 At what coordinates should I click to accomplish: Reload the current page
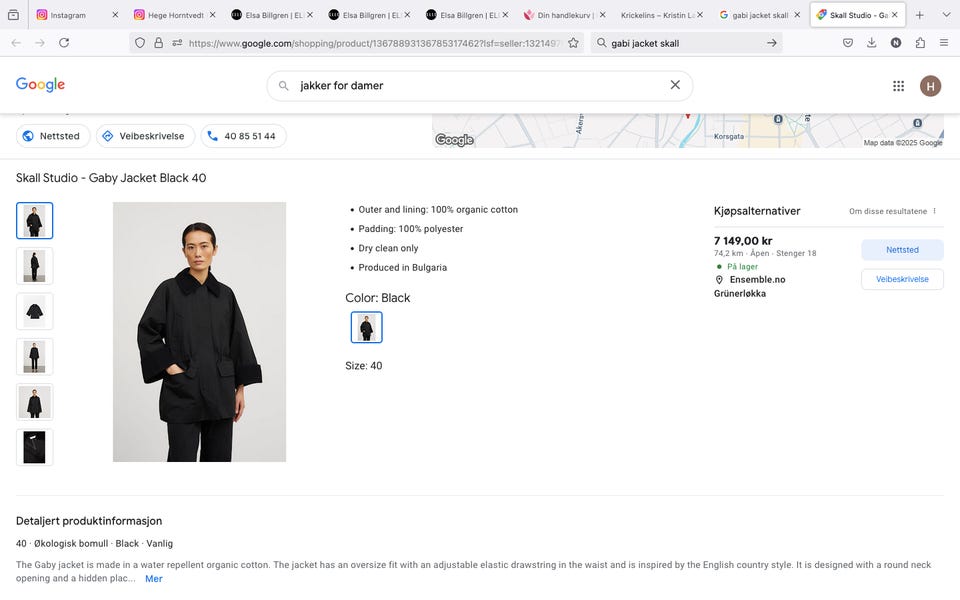pos(64,43)
